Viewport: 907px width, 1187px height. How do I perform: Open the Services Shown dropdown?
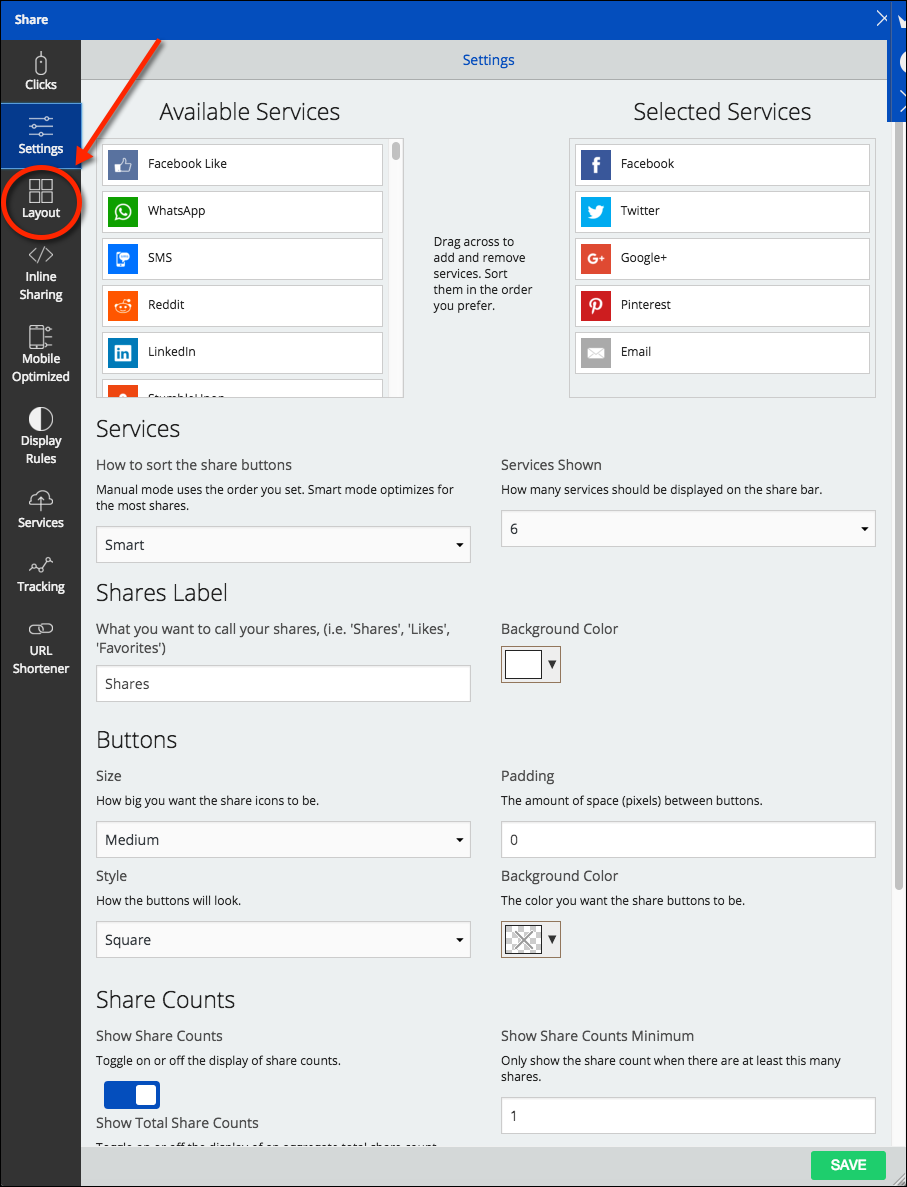(x=687, y=529)
